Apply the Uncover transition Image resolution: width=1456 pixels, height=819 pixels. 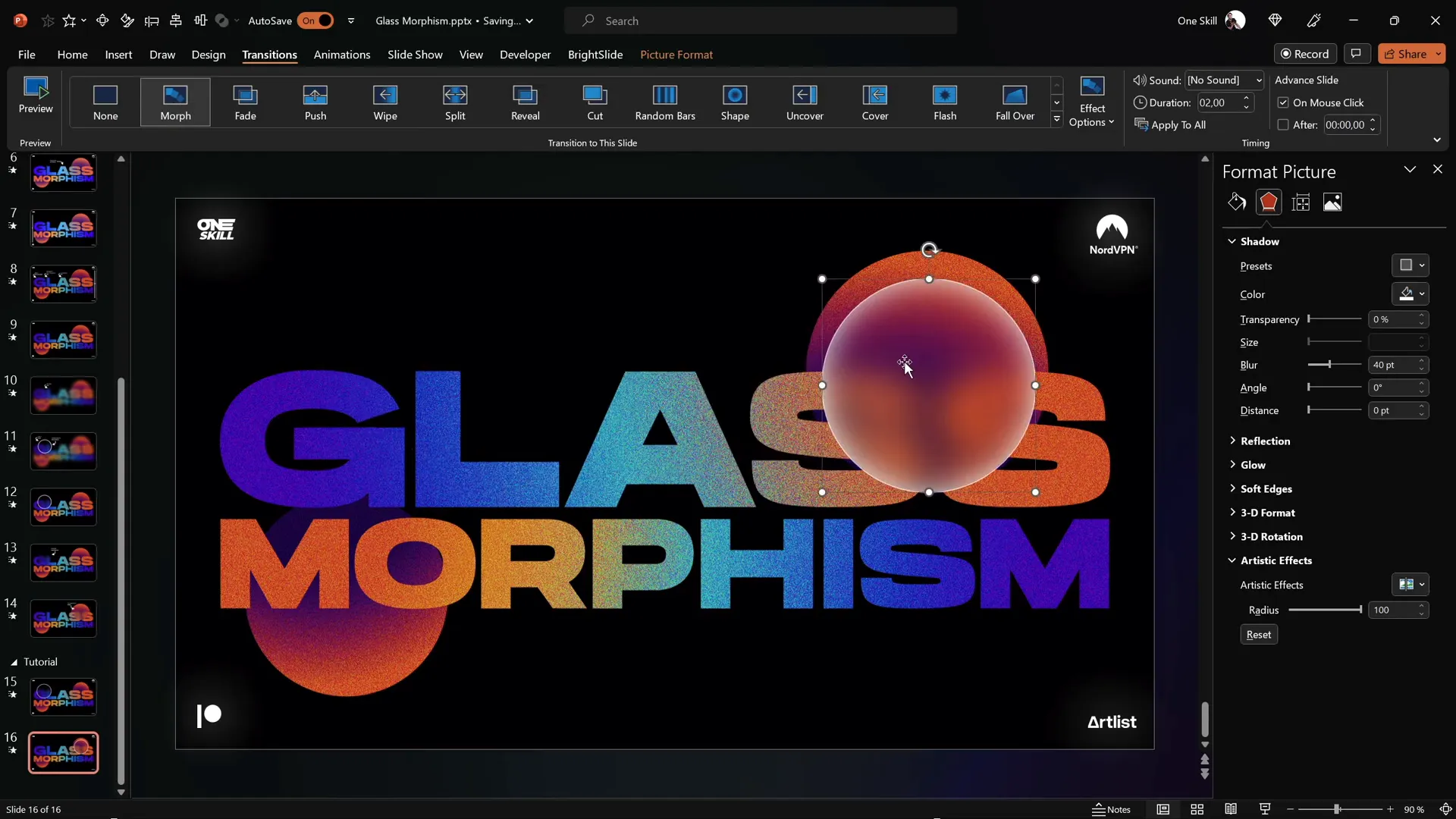(x=805, y=102)
